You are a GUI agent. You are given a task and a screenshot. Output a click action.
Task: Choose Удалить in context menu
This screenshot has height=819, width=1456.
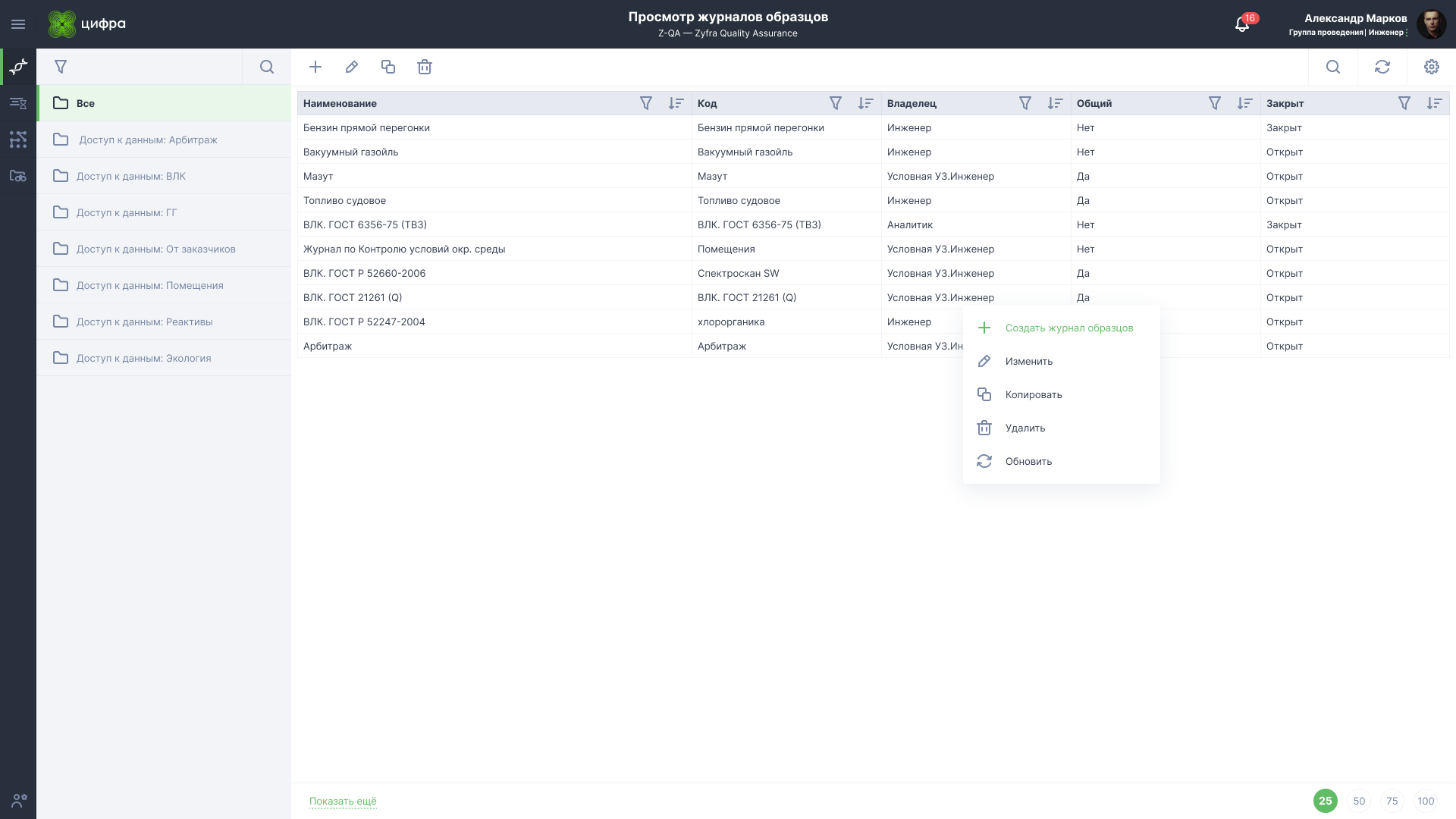[1025, 428]
